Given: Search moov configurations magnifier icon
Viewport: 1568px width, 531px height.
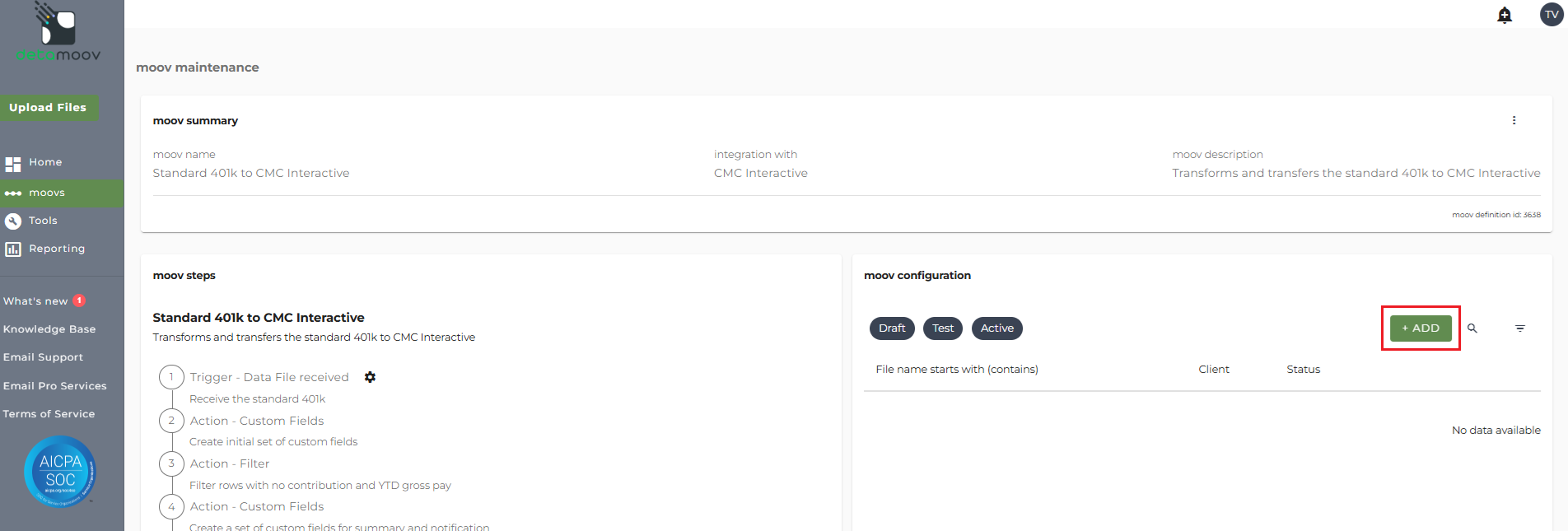Looking at the screenshot, I should pos(1472,328).
